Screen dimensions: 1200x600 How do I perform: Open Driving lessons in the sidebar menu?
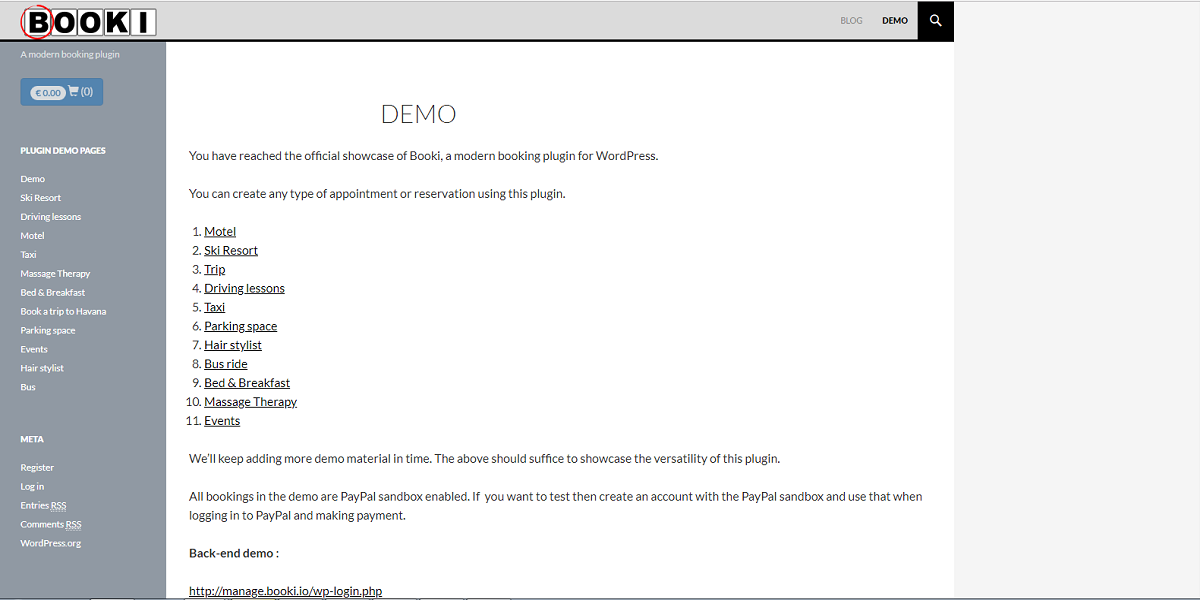[51, 217]
